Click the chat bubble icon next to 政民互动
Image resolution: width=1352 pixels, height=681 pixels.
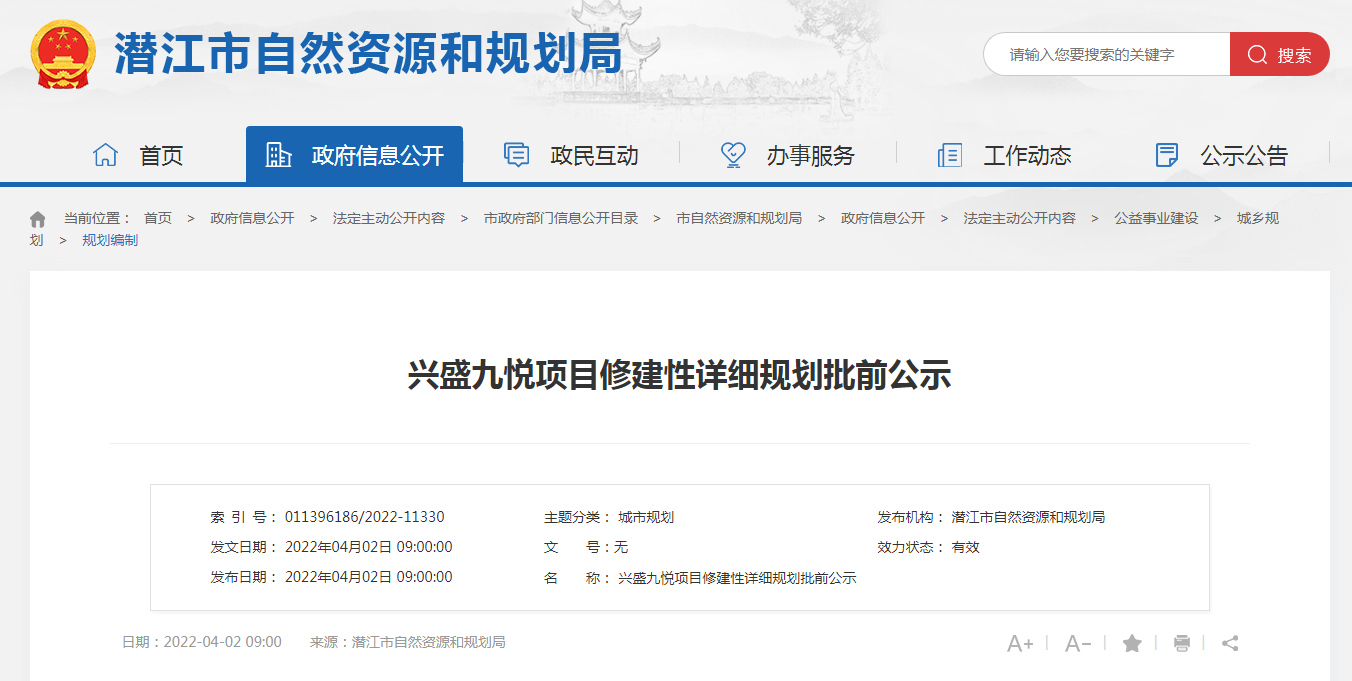click(515, 154)
